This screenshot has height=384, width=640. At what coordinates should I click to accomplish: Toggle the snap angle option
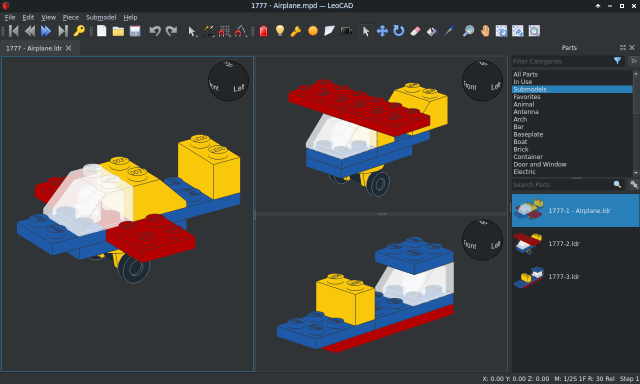point(241,31)
